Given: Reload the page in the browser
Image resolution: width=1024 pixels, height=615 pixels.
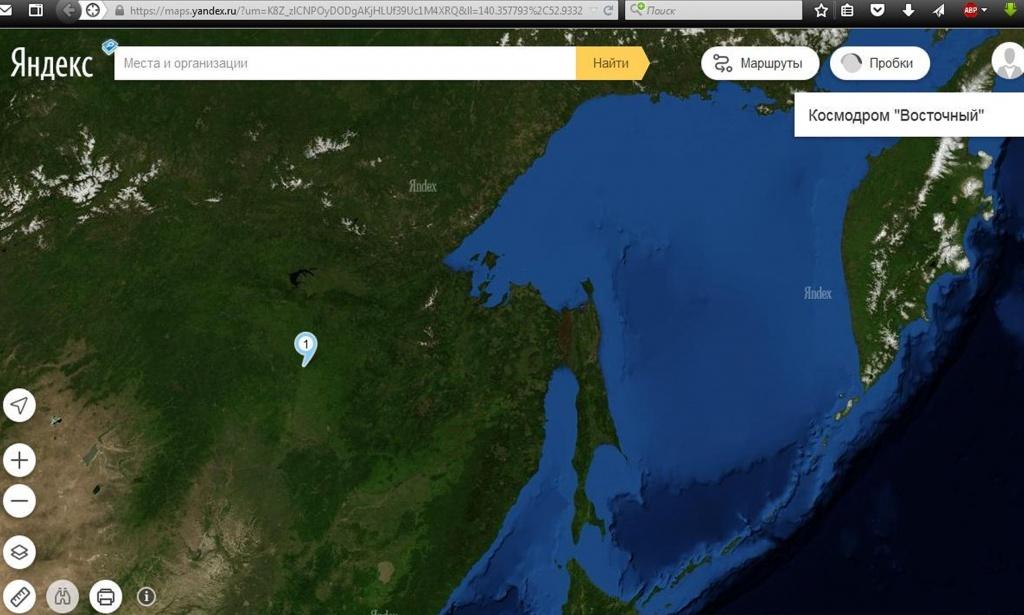Looking at the screenshot, I should (x=608, y=10).
